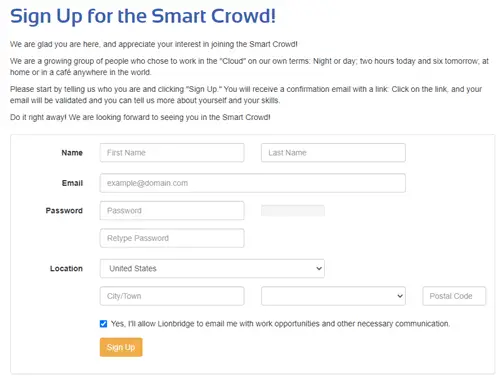Image resolution: width=500 pixels, height=379 pixels.
Task: Click the Retype Password field
Action: point(172,238)
